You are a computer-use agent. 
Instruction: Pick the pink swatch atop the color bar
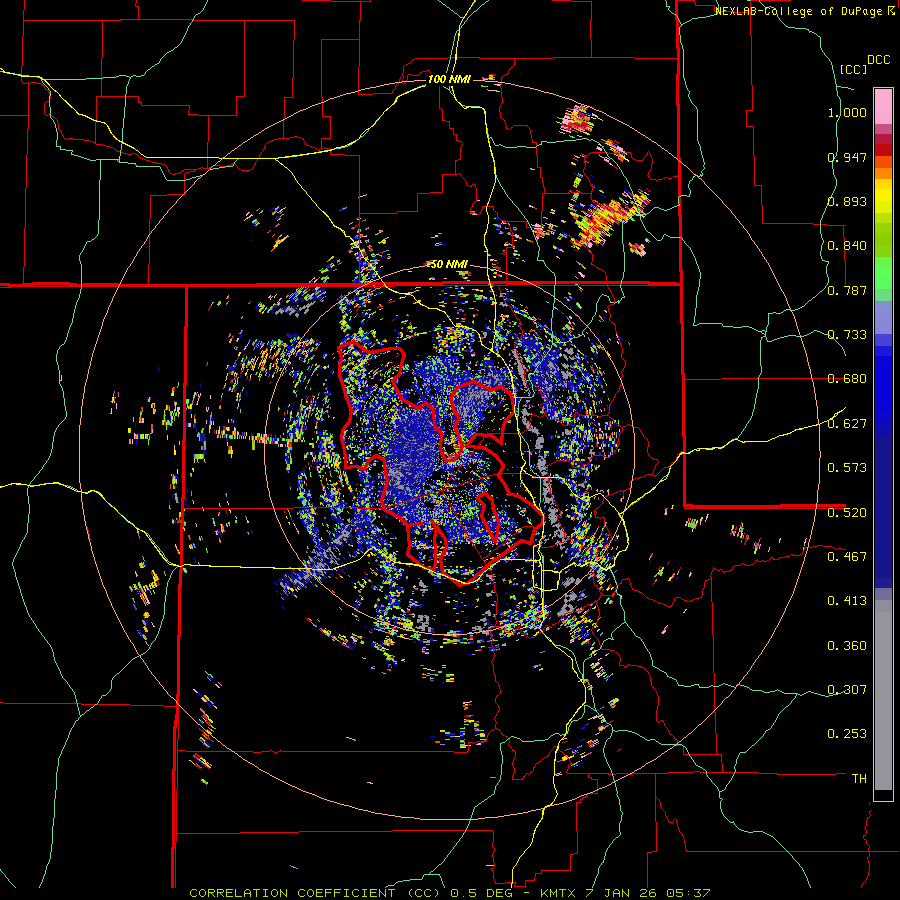coord(883,106)
